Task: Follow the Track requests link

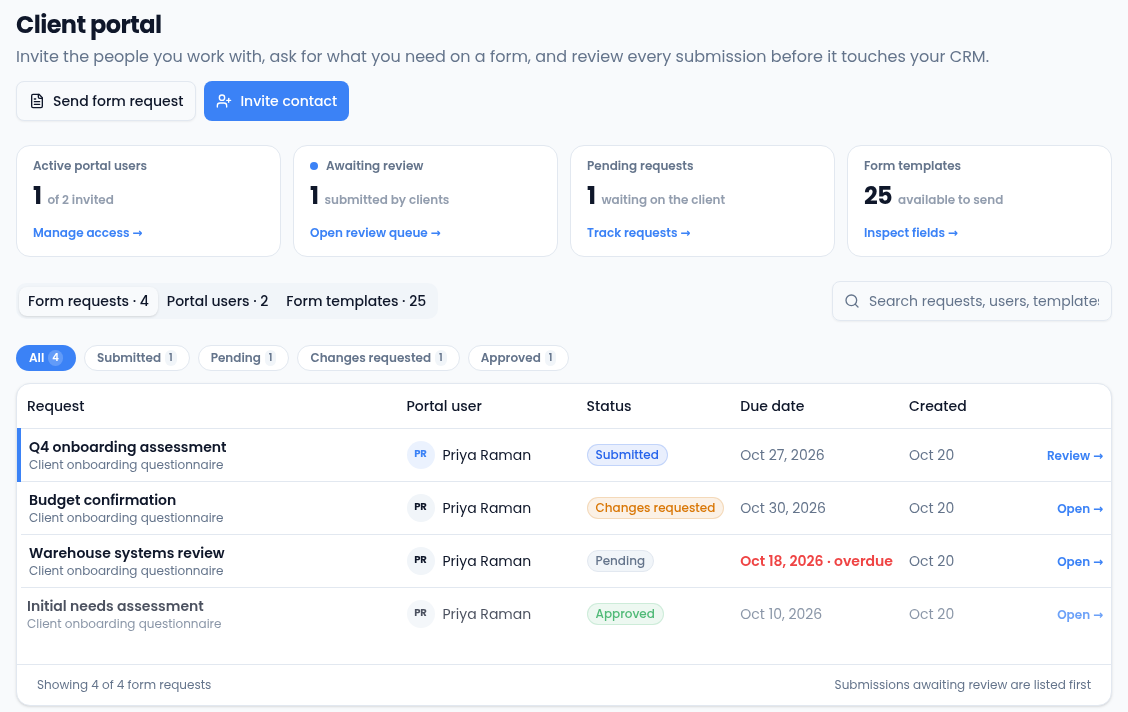Action: click(x=638, y=233)
